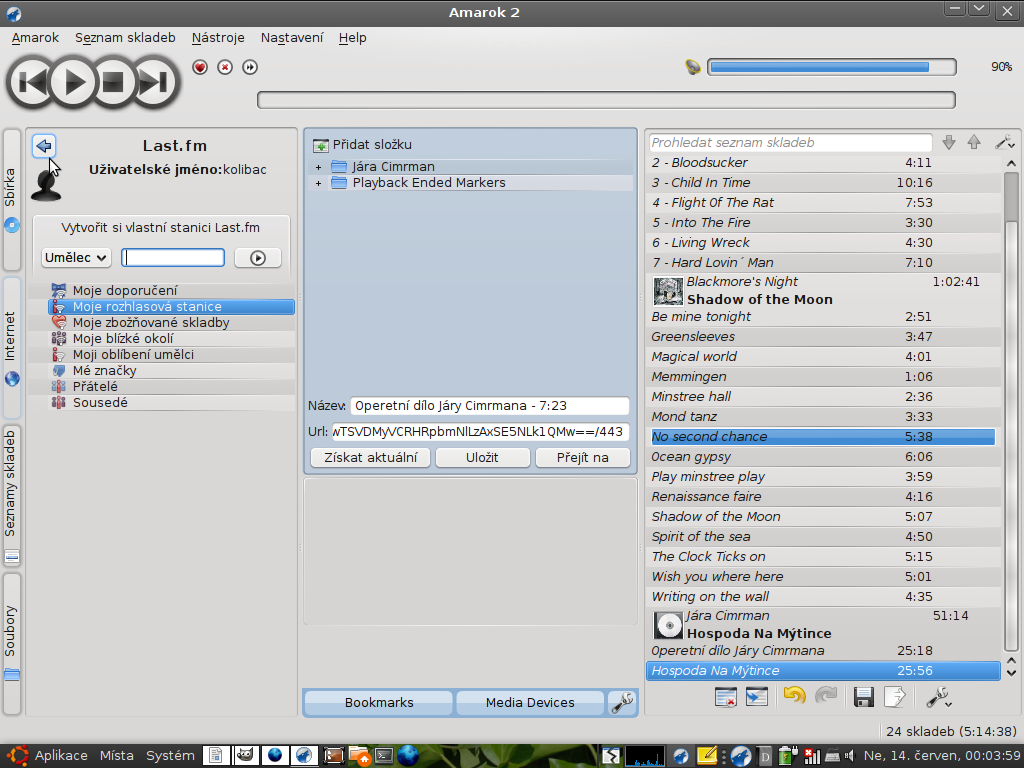Select track Ocean gypsy
1024x768 pixels.
point(823,456)
